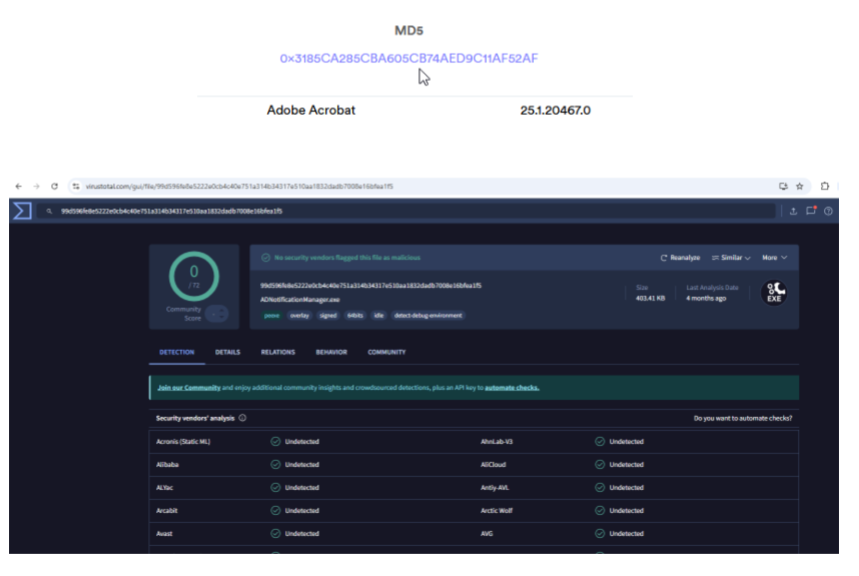Click the search magnifier icon

click(49, 211)
